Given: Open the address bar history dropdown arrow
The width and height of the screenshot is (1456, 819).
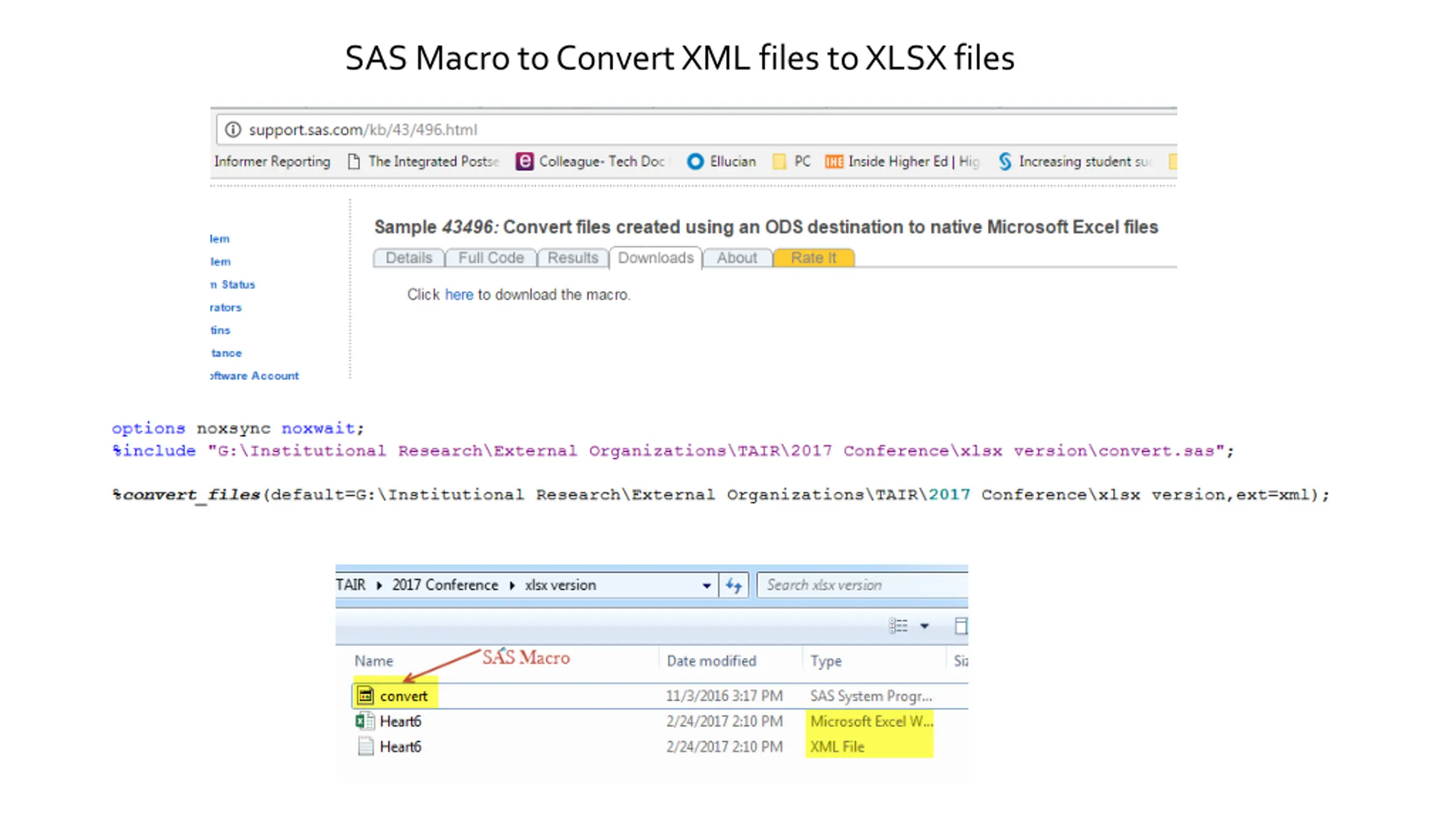Looking at the screenshot, I should point(706,585).
